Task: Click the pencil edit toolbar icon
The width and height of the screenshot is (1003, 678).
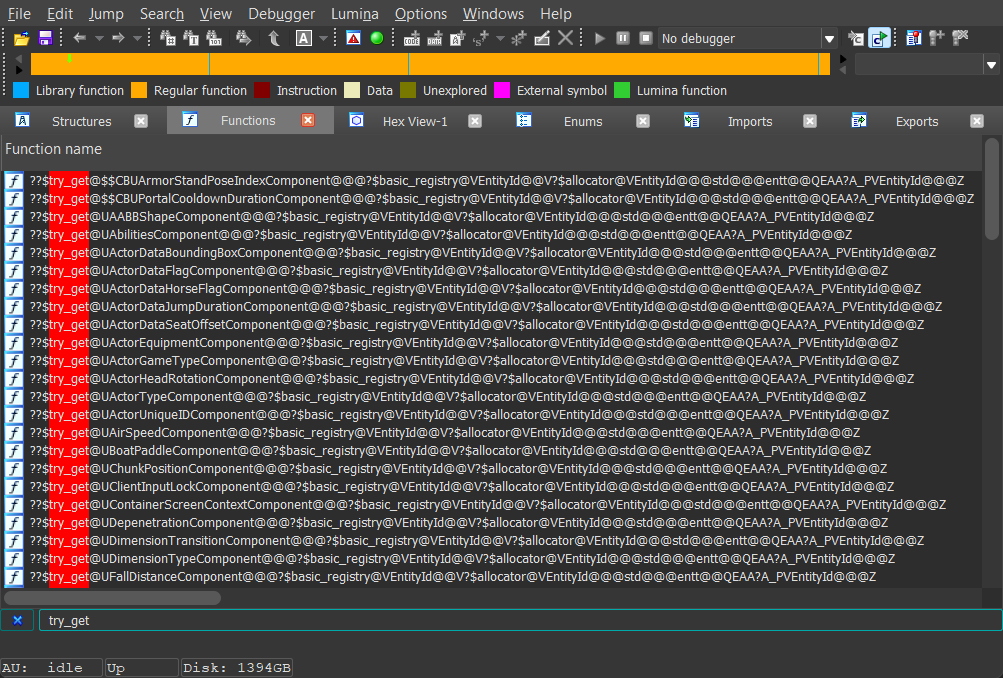Action: tap(542, 38)
